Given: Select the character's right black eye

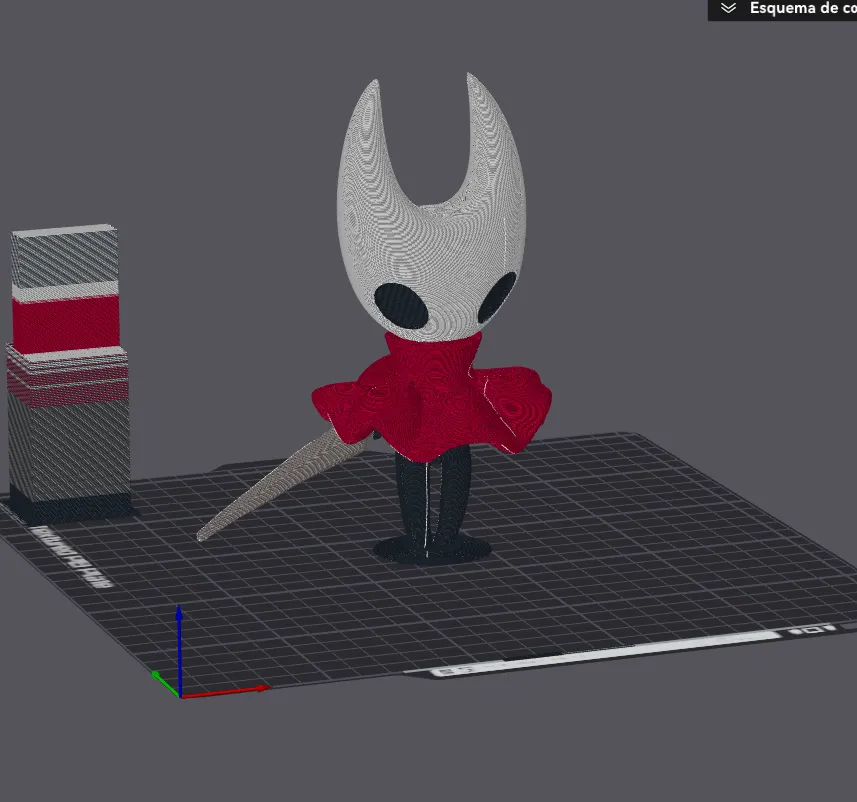Looking at the screenshot, I should pos(496,296).
